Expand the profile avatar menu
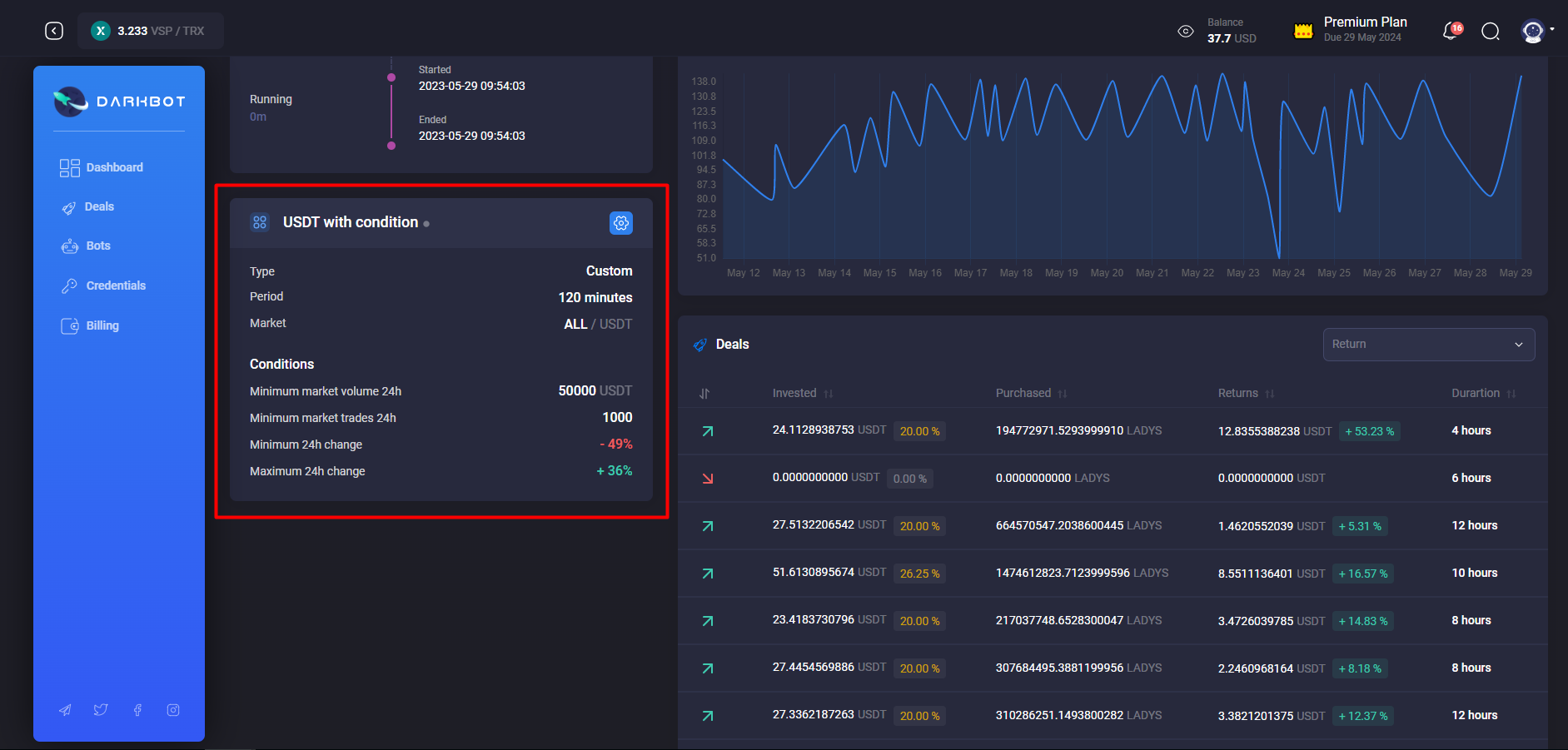Viewport: 1568px width, 750px height. point(1533,31)
